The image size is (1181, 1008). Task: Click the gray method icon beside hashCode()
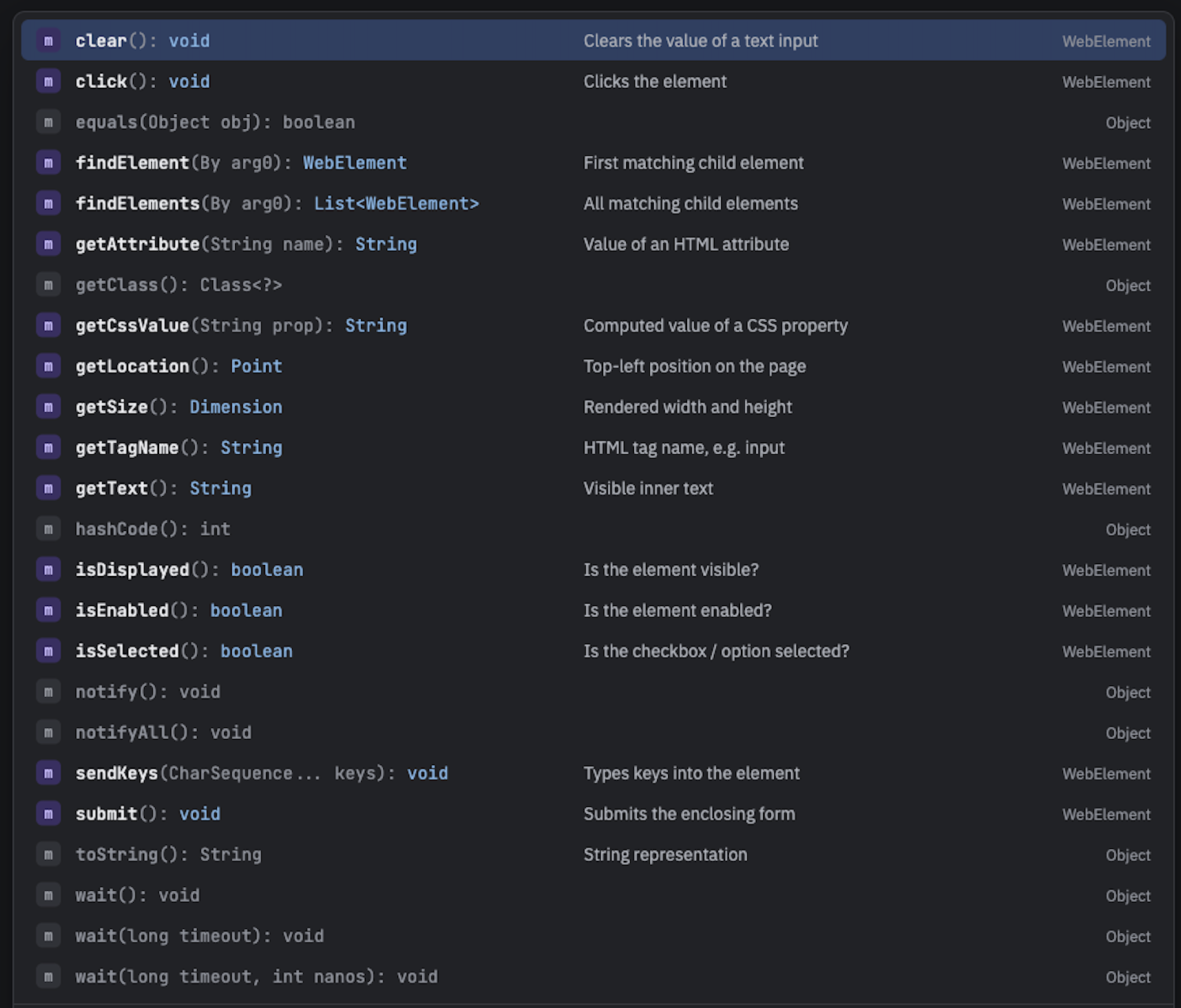tap(48, 529)
